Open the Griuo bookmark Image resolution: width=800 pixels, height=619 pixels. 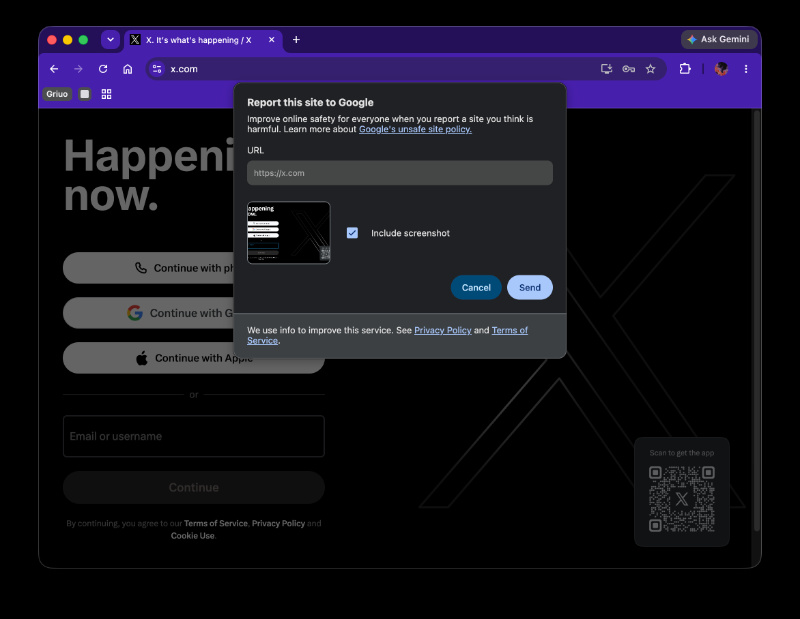coord(57,94)
